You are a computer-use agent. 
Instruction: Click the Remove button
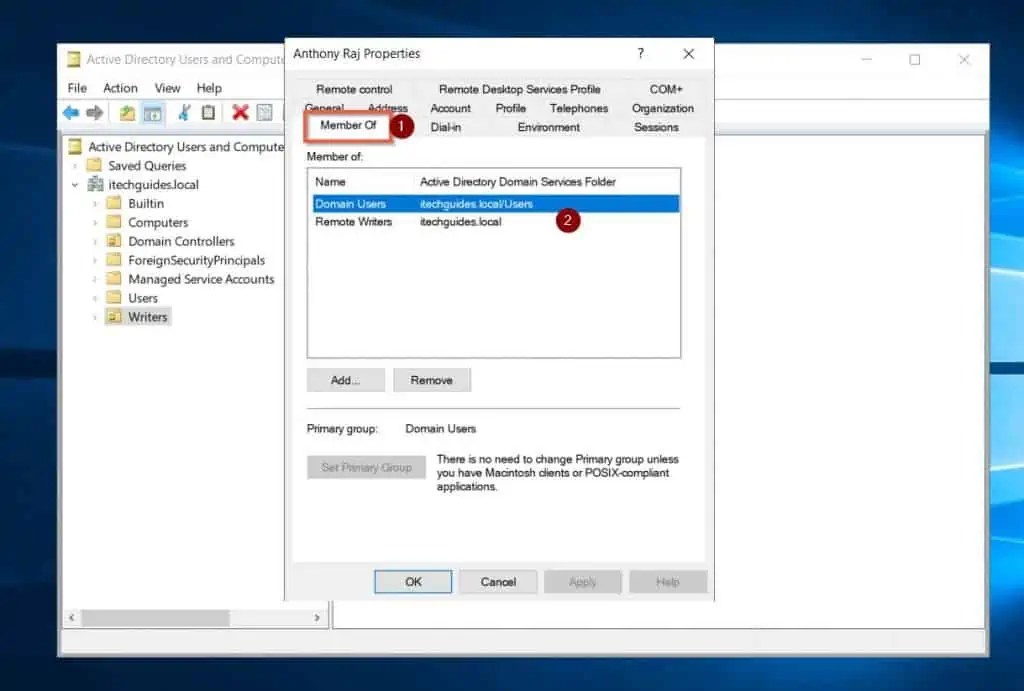click(x=432, y=380)
